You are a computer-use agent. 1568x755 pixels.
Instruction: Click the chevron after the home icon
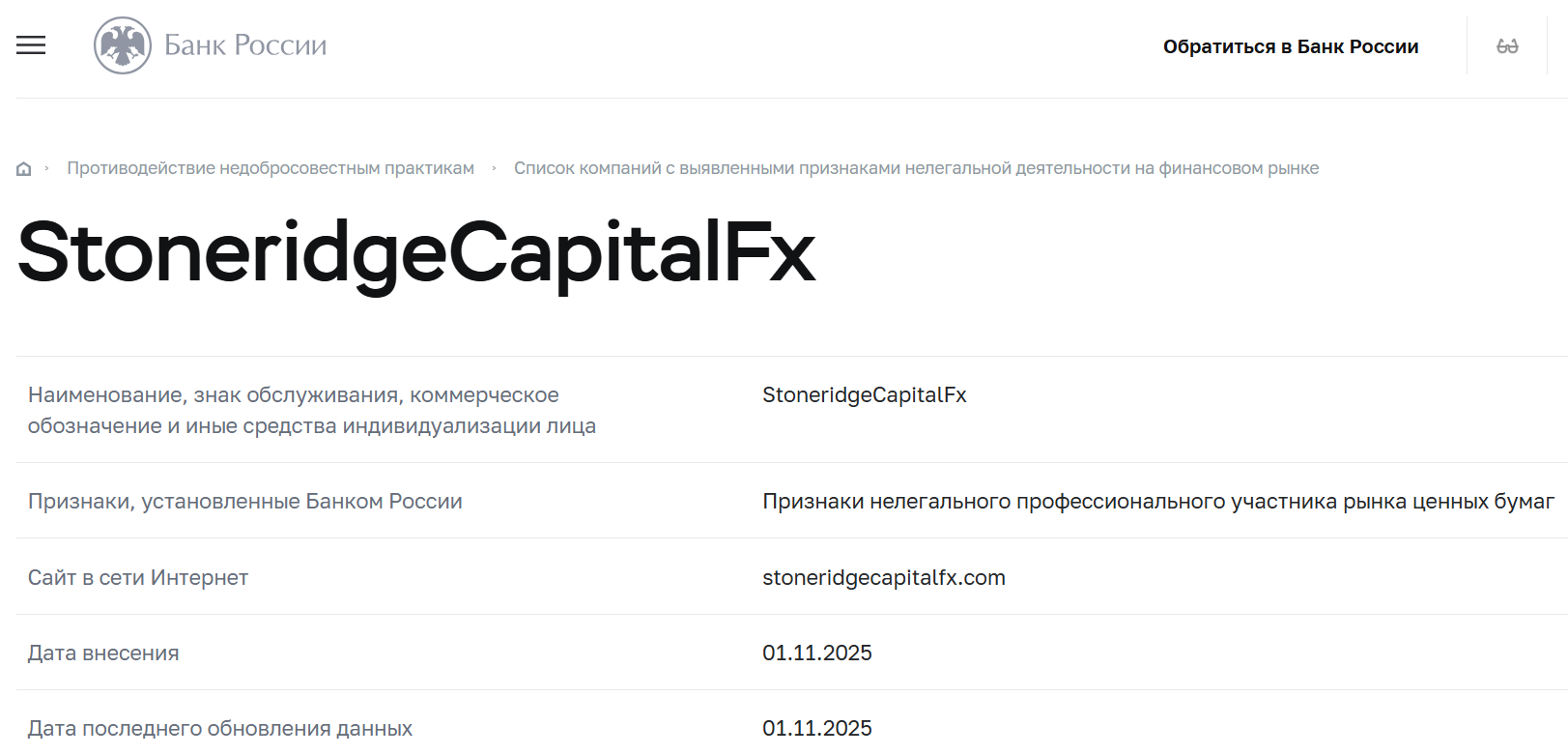(x=46, y=167)
